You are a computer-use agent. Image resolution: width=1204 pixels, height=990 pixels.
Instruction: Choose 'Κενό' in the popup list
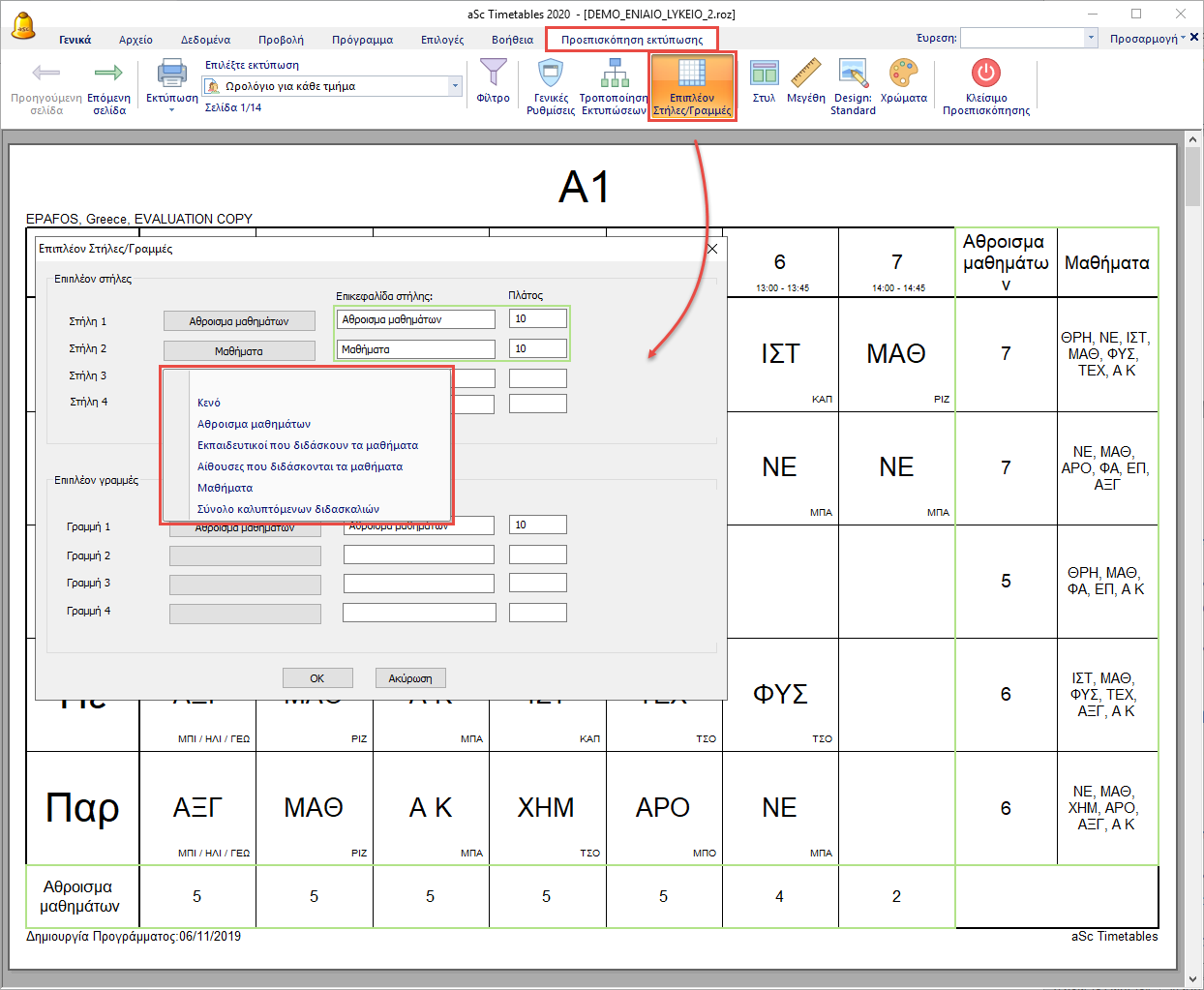pos(209,403)
